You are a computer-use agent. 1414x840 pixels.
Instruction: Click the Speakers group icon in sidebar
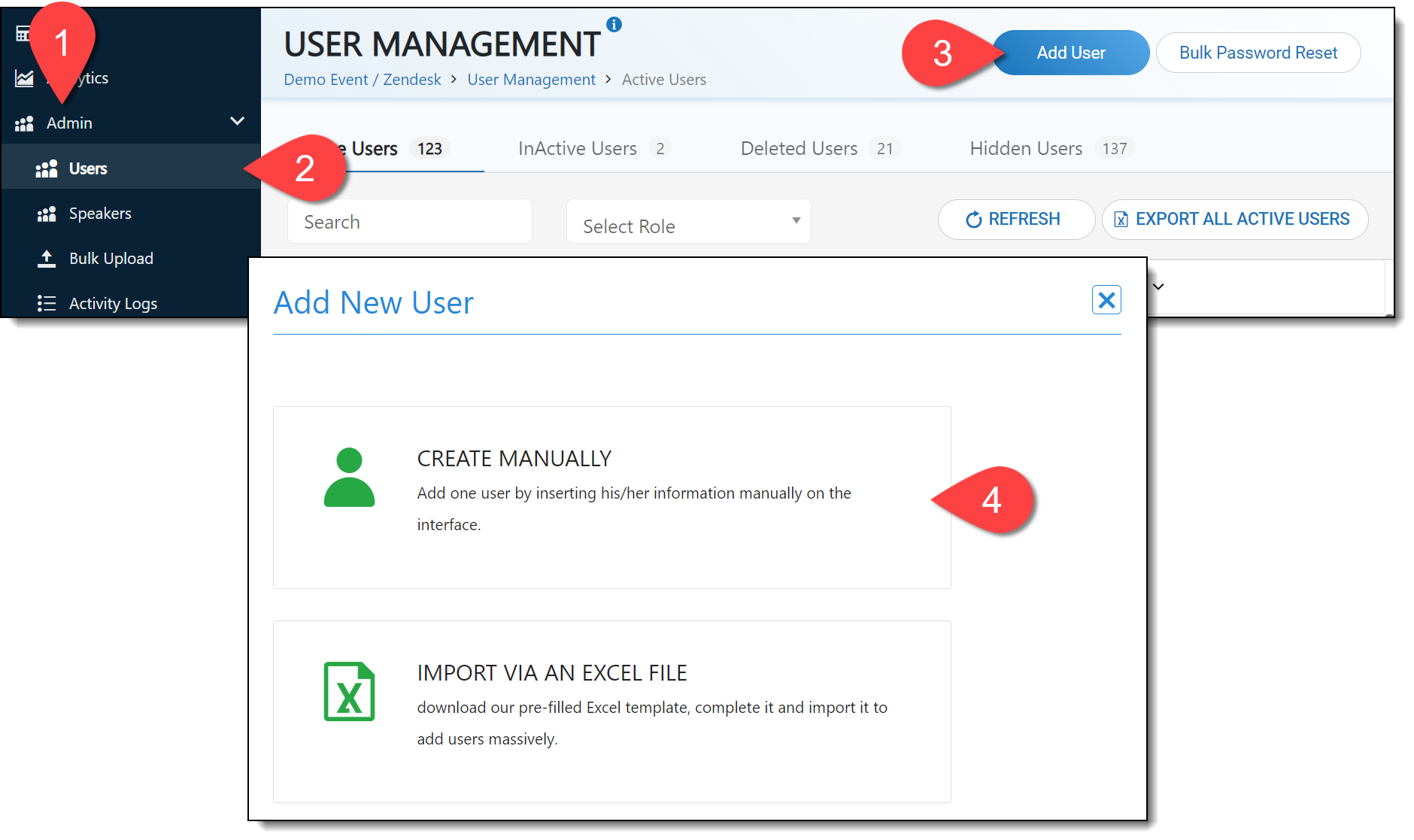coord(47,214)
